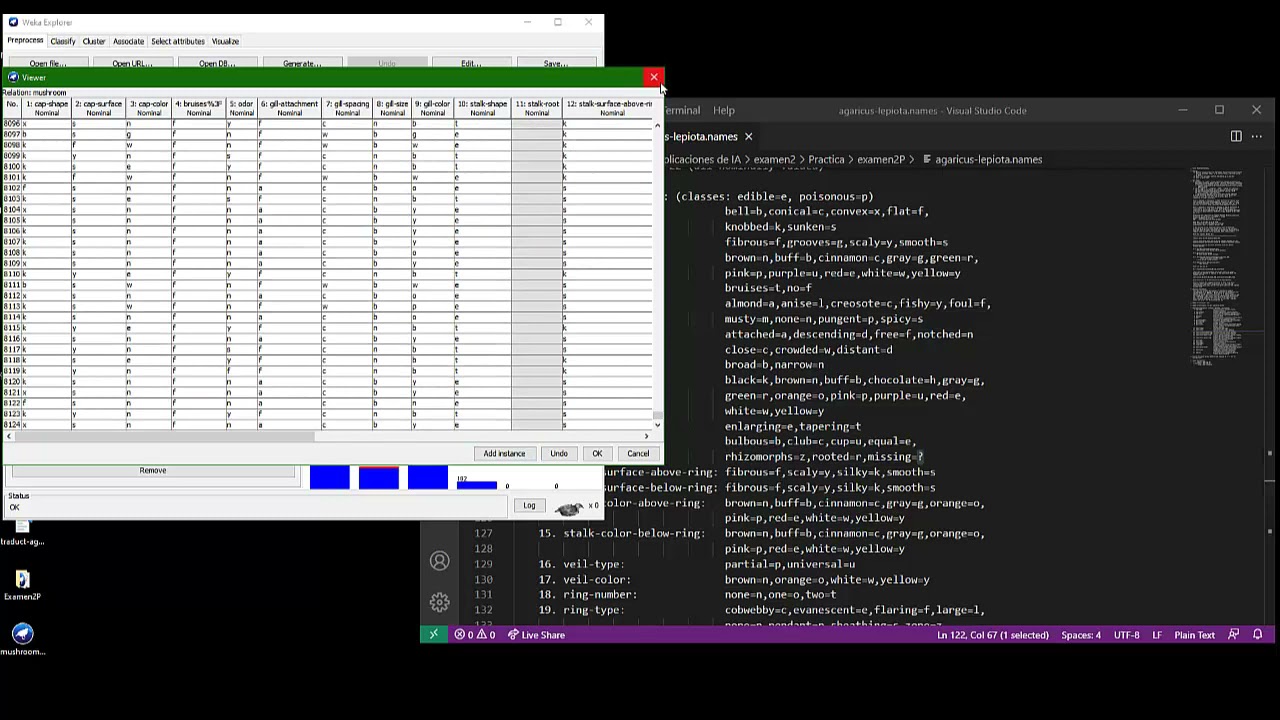Click the VS Code minimap
Image resolution: width=1280 pixels, height=720 pixels.
click(1218, 266)
